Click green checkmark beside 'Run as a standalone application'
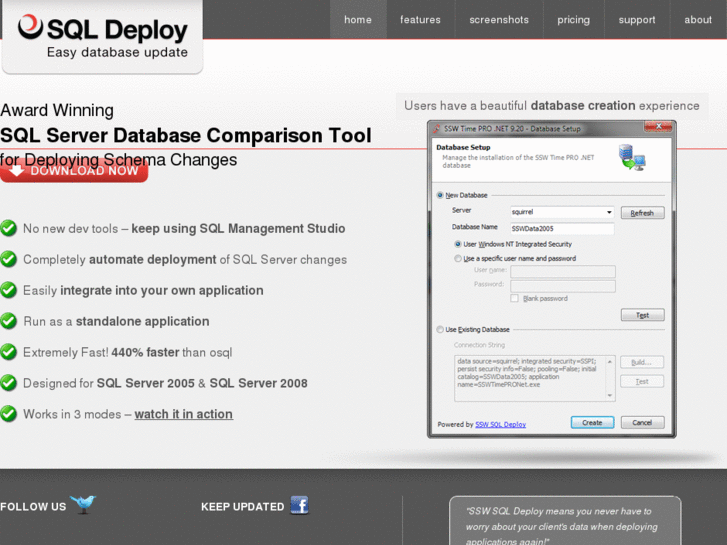The image size is (727, 545). coord(9,321)
